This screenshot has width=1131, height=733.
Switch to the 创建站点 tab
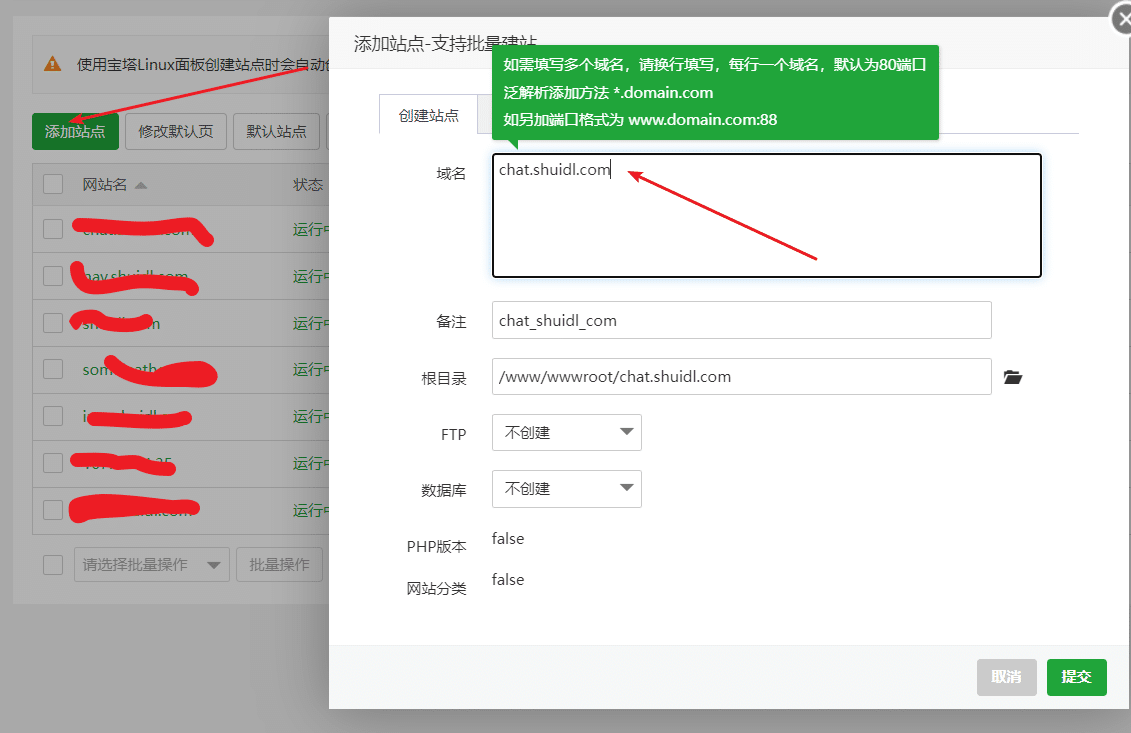tap(428, 114)
